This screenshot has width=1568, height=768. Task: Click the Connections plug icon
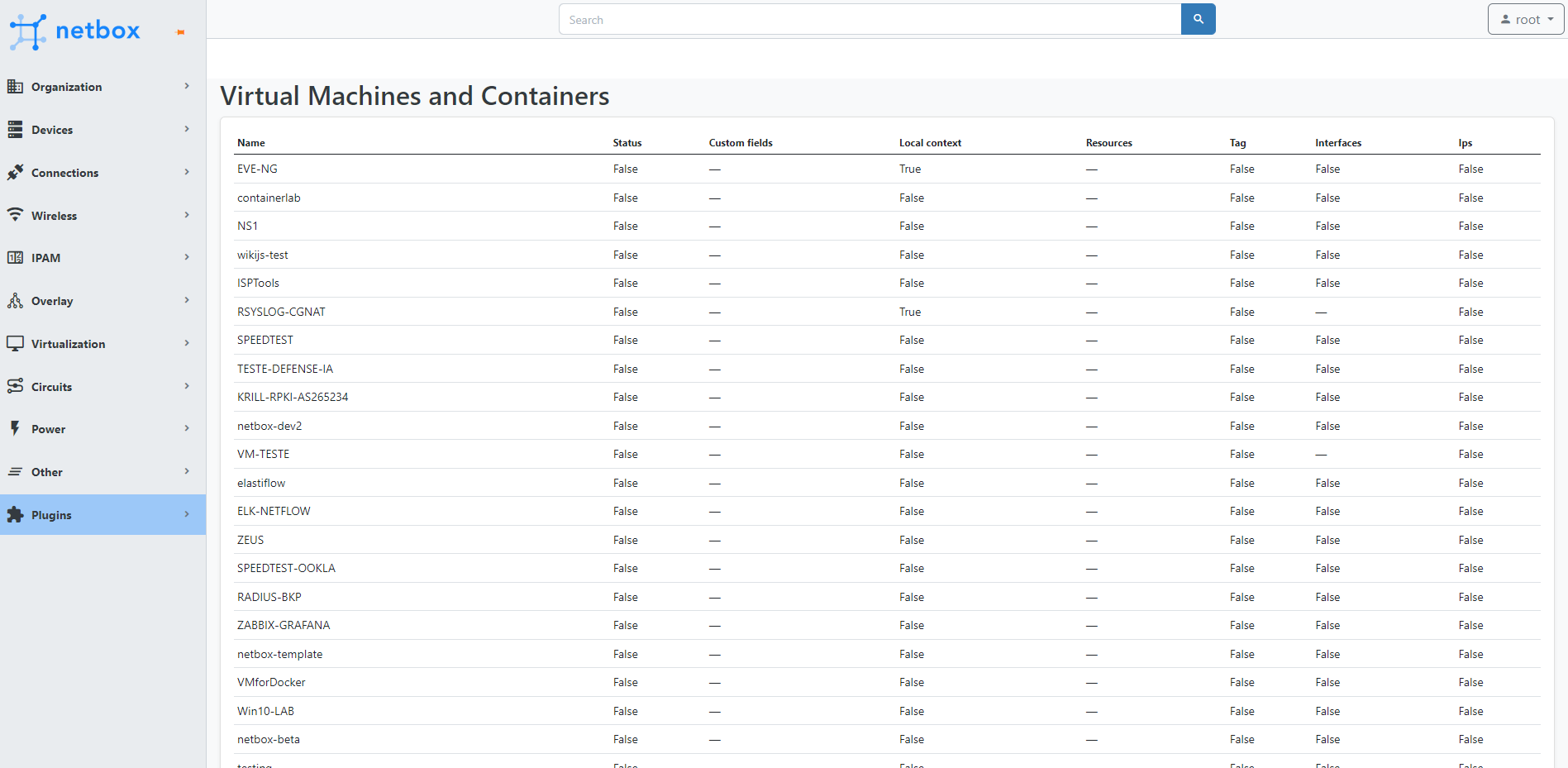pyautogui.click(x=15, y=172)
